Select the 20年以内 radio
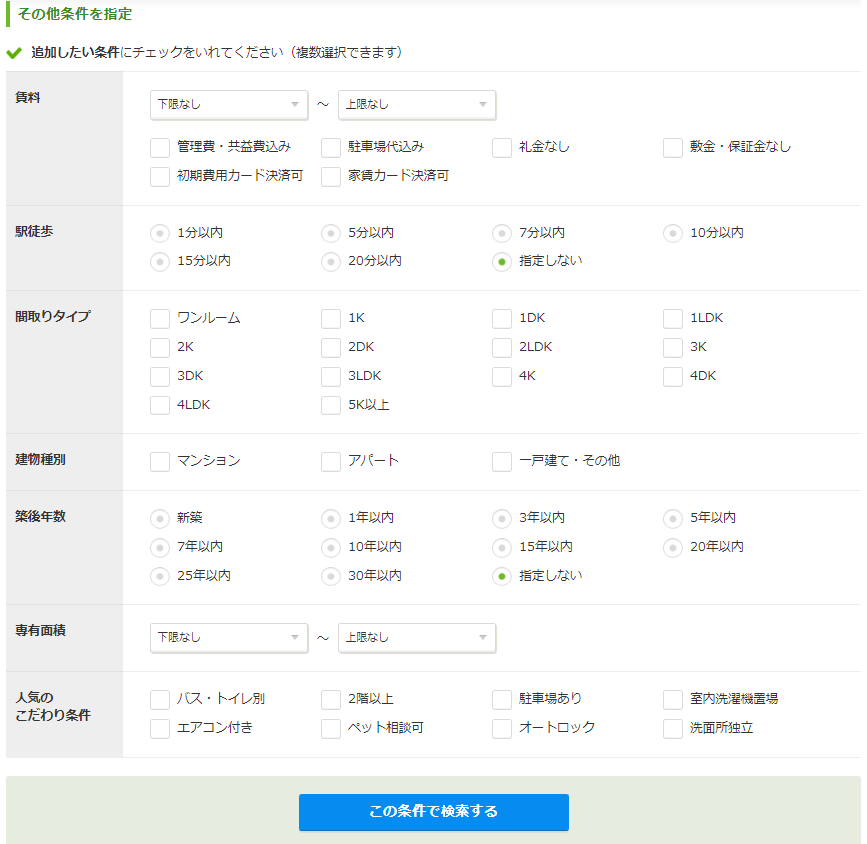Viewport: 867px width, 844px height. tap(672, 548)
